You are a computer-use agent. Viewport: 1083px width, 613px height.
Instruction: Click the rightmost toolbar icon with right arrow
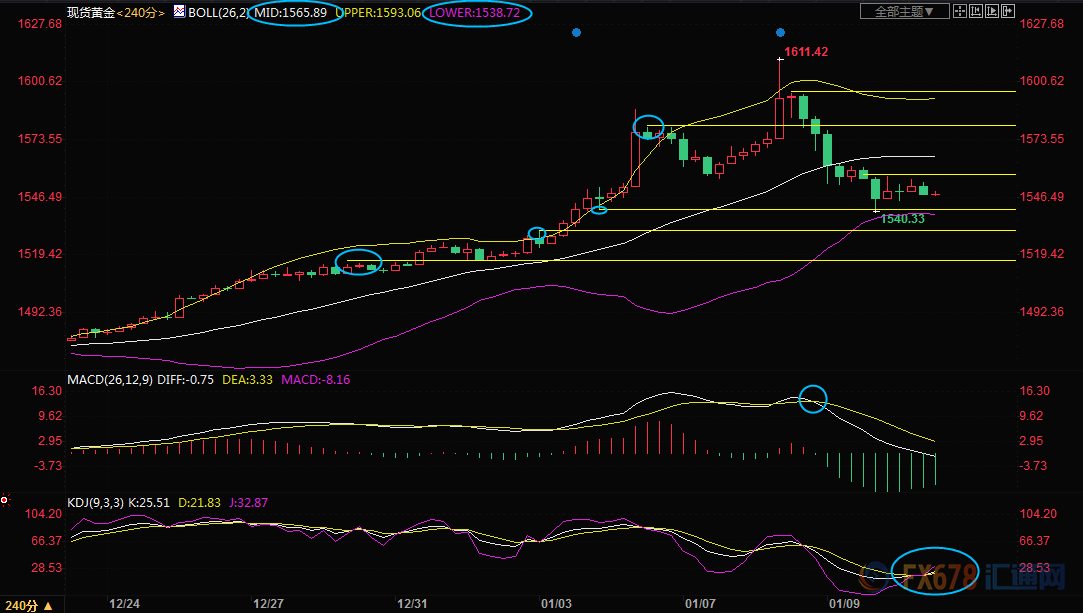pos(1006,12)
